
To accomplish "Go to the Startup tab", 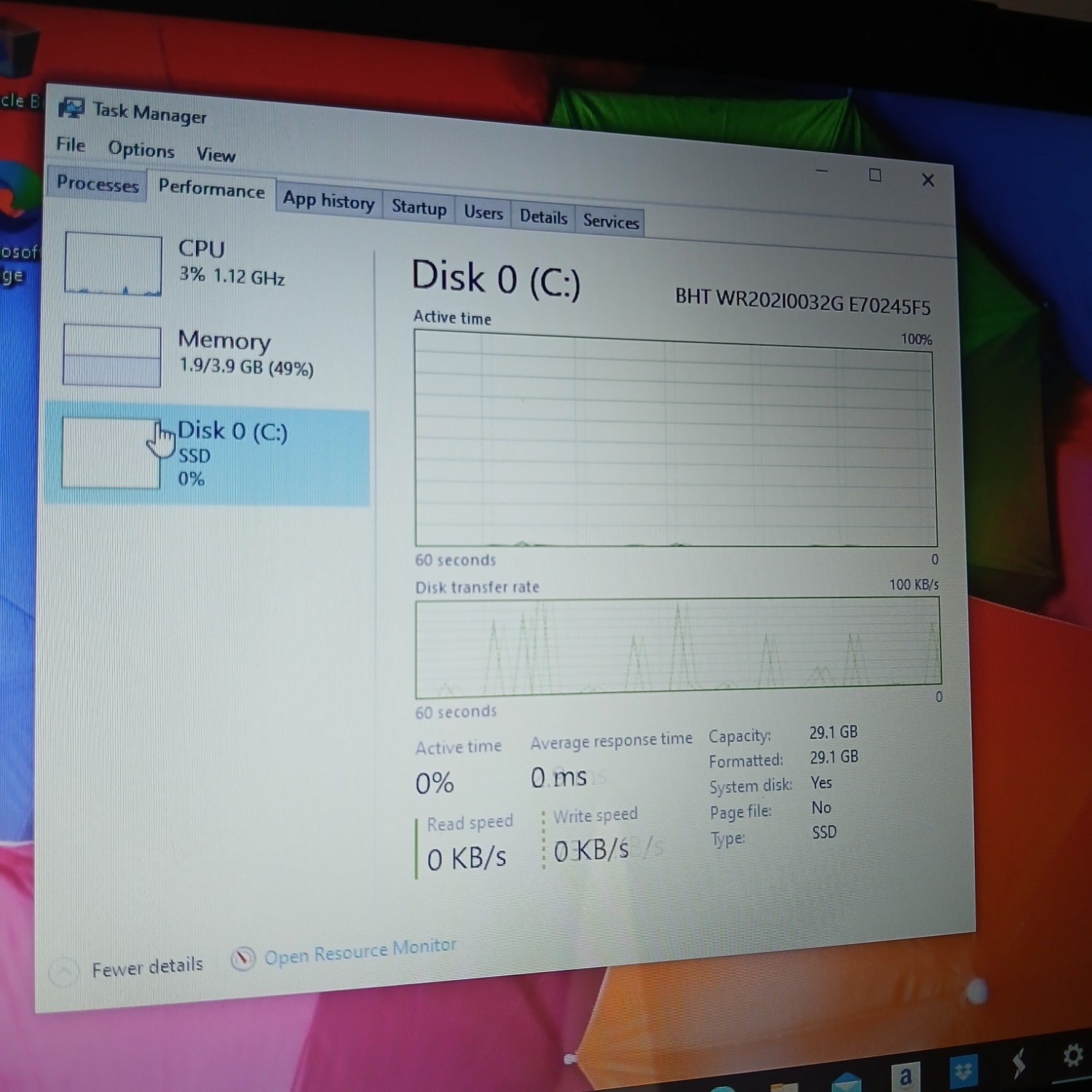I will coord(419,207).
